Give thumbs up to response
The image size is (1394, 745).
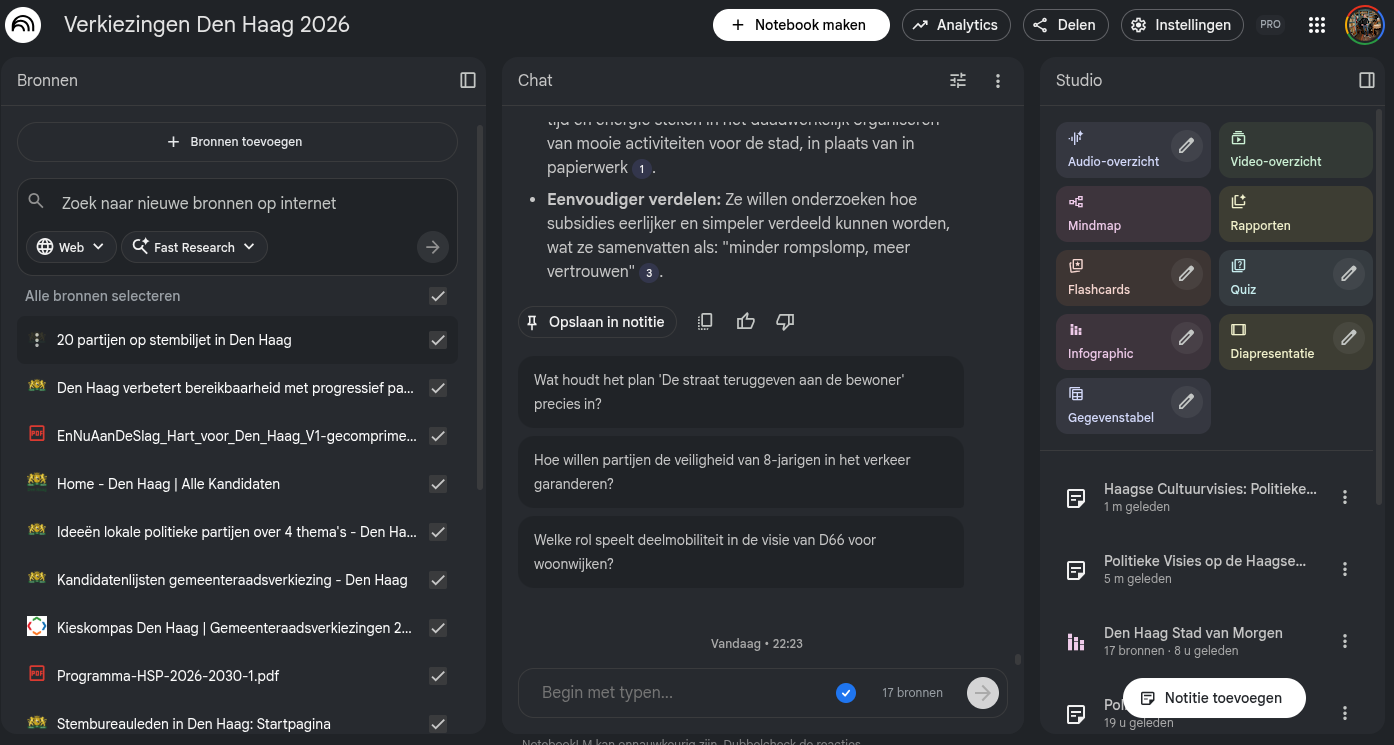coord(745,322)
